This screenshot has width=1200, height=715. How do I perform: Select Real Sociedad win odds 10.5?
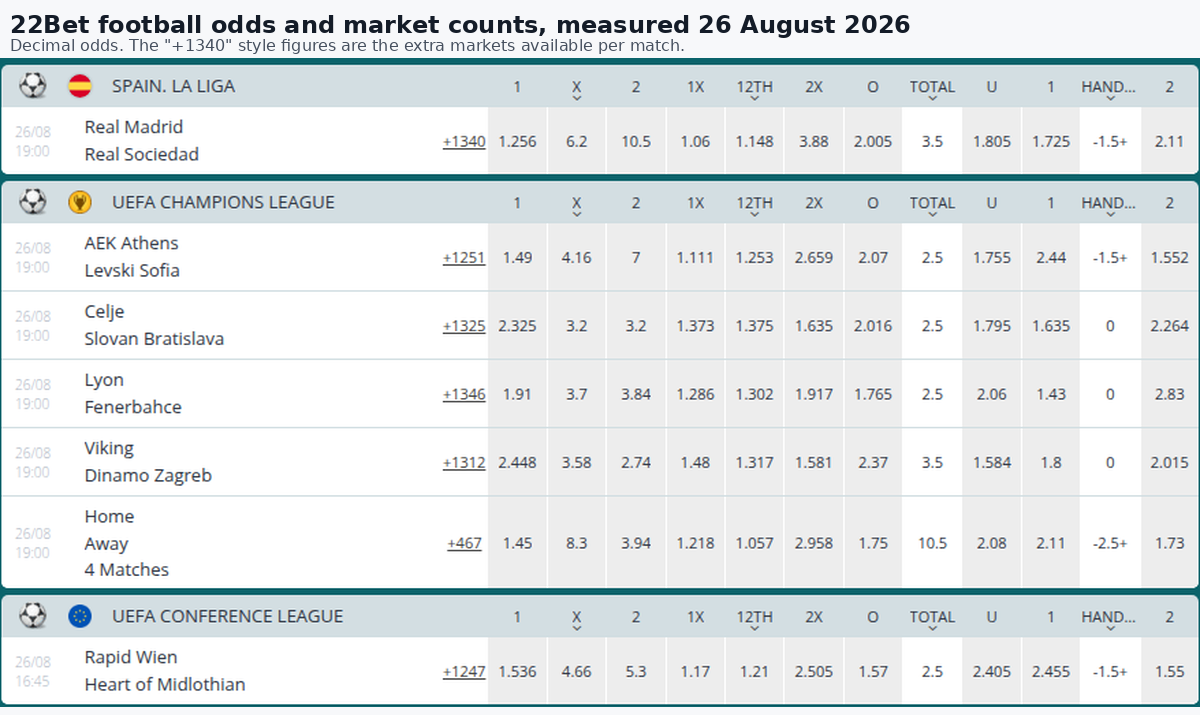(636, 142)
